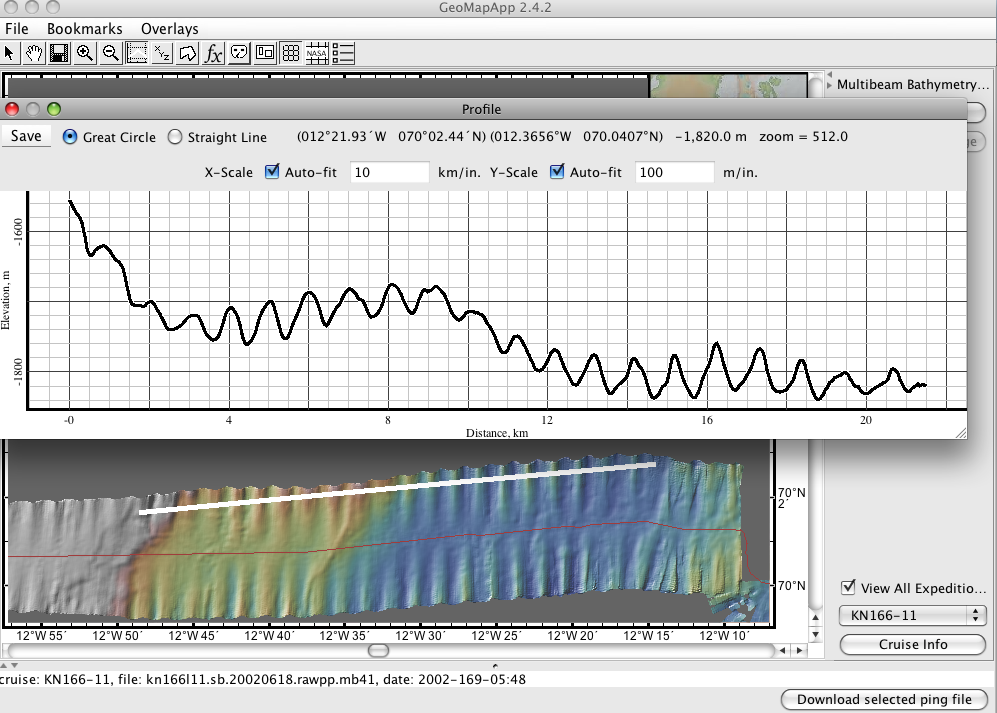Select the zoom in magnifier tool
The width and height of the screenshot is (997, 713).
85,53
